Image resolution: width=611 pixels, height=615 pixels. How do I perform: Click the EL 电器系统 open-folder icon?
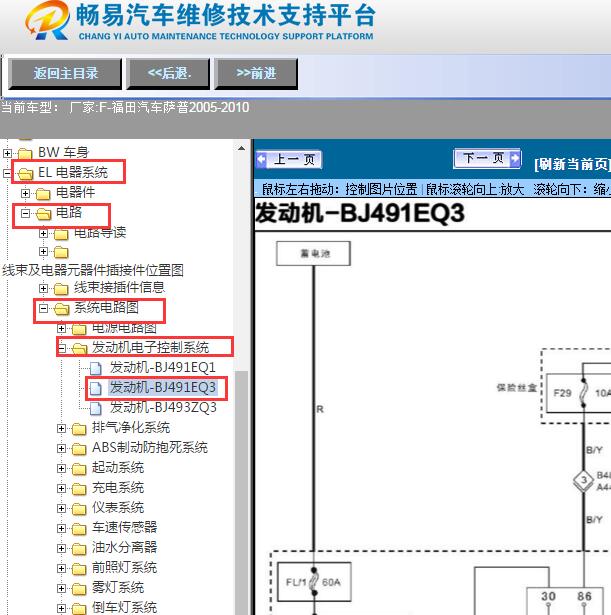[25, 173]
